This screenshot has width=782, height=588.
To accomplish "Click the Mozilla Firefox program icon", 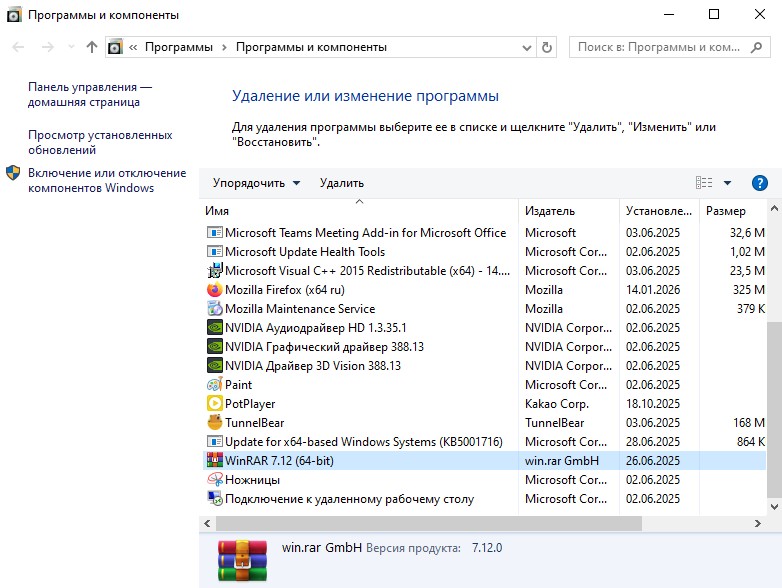I will (214, 290).
